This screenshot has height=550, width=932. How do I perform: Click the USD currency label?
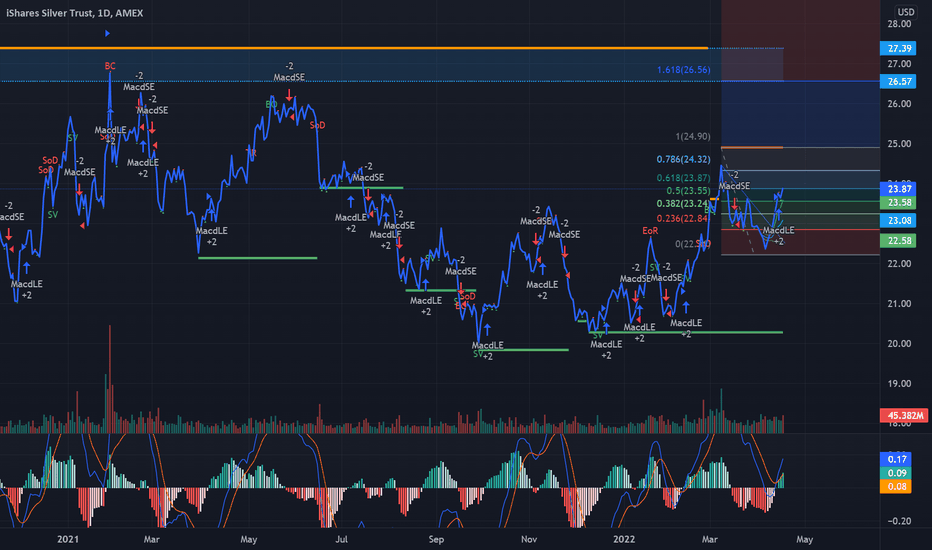pyautogui.click(x=906, y=12)
